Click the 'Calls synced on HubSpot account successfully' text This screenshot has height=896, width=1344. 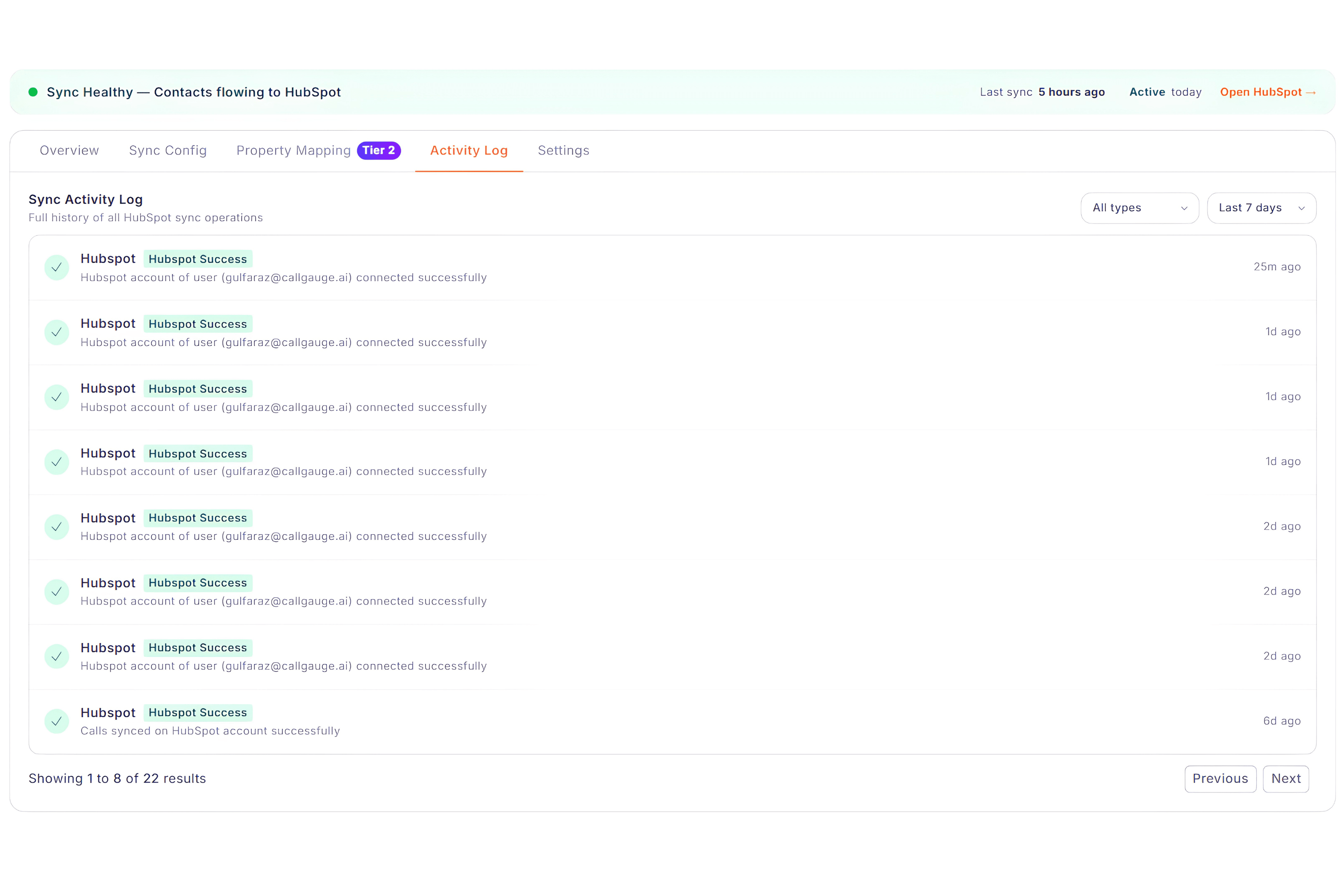[x=210, y=731]
